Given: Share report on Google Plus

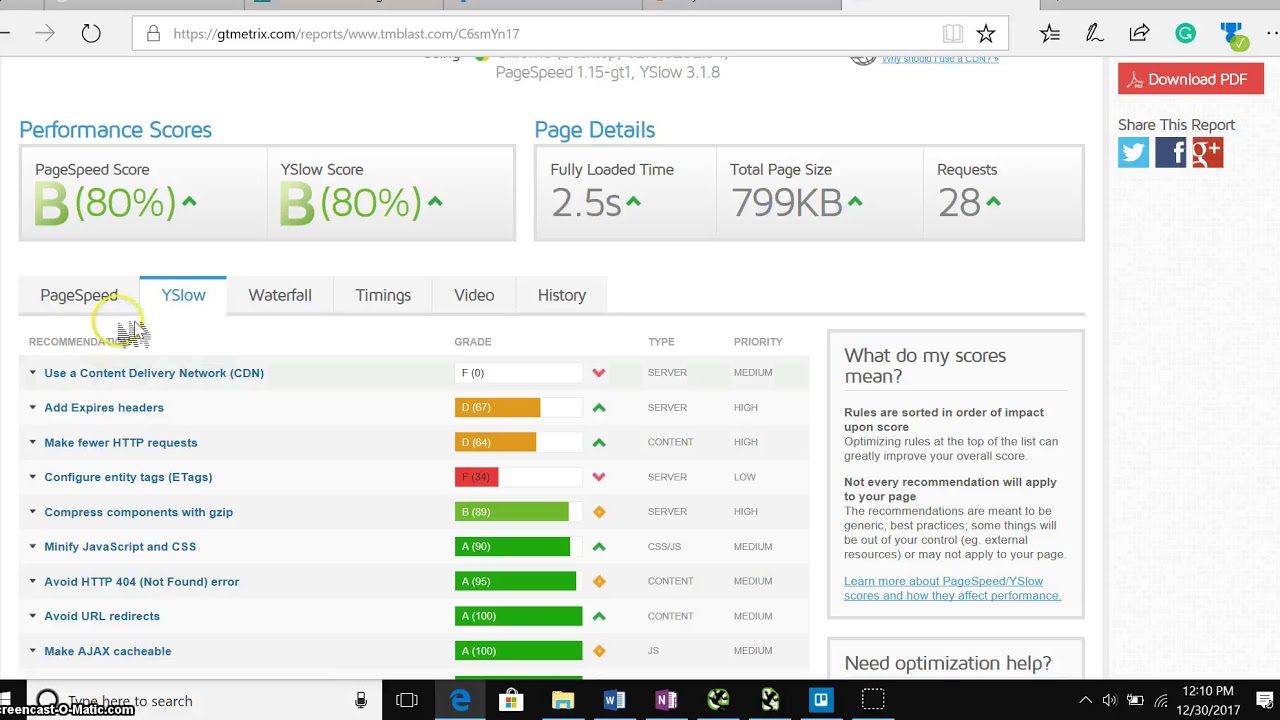Looking at the screenshot, I should tap(1208, 152).
